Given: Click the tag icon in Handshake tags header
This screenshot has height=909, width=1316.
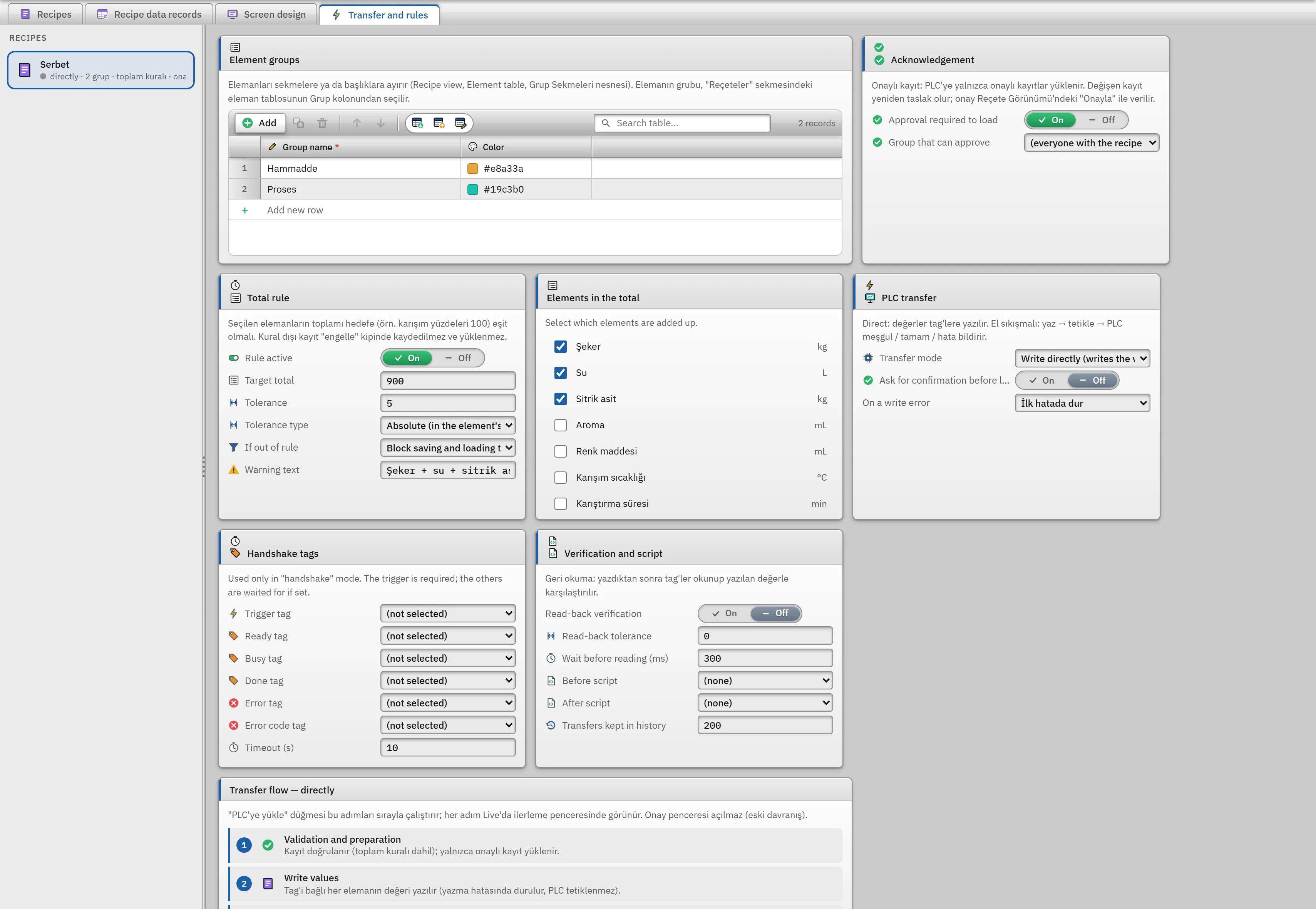Looking at the screenshot, I should coord(235,553).
